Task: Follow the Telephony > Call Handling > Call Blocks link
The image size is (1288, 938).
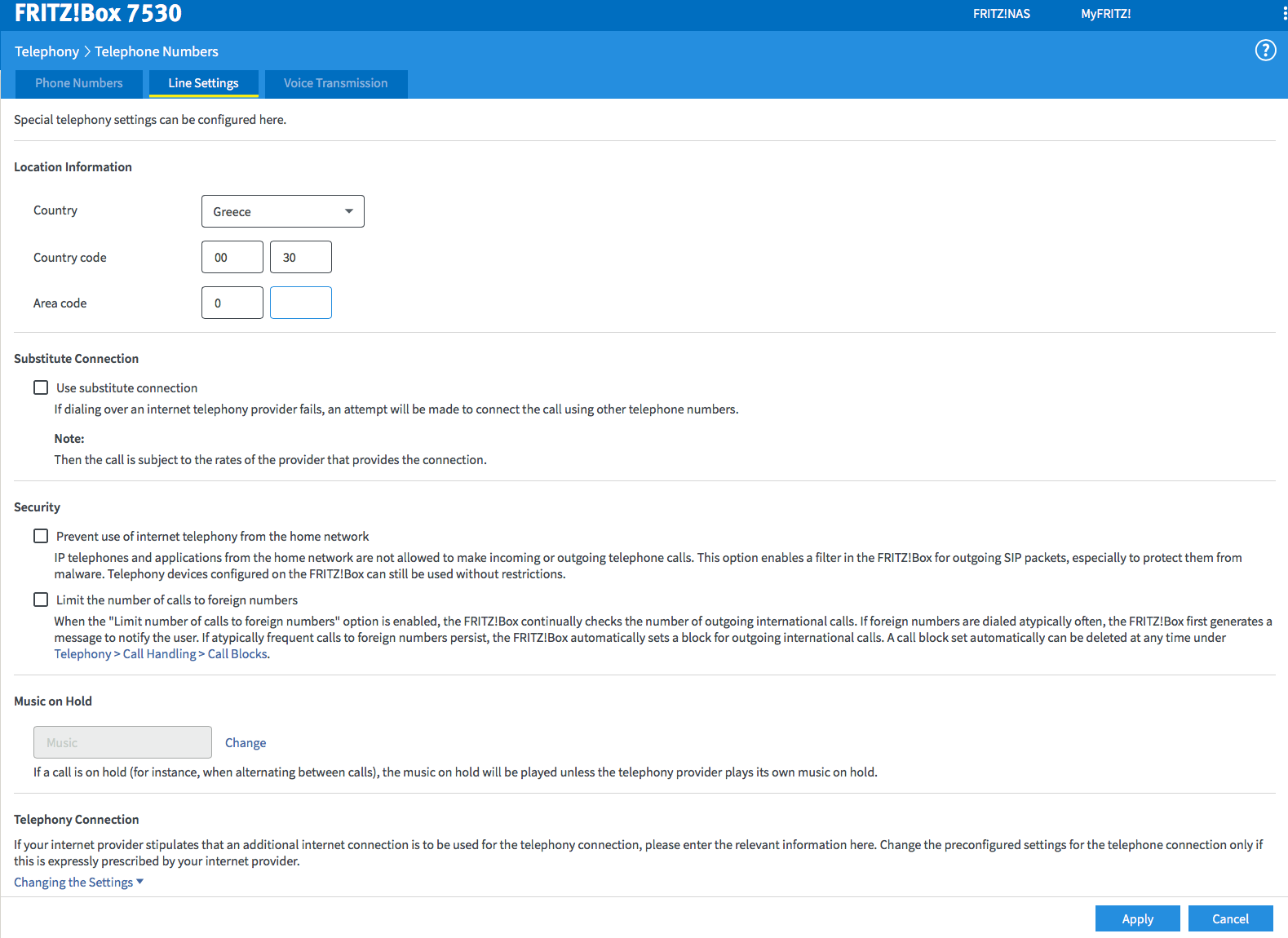Action: coord(161,654)
